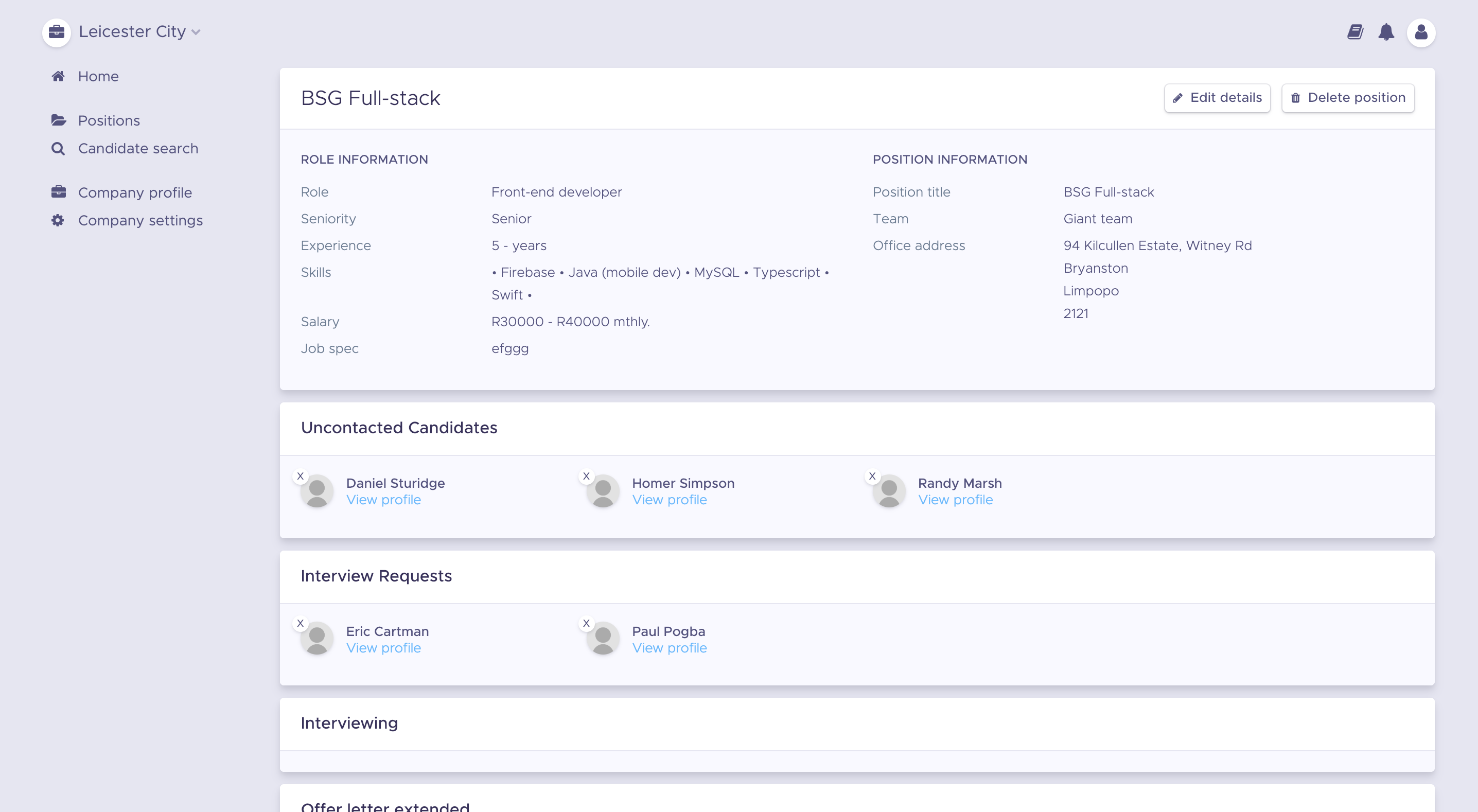This screenshot has height=812, width=1478.
Task: Click Daniel Sturidge's avatar thumbnail
Action: coord(316,491)
